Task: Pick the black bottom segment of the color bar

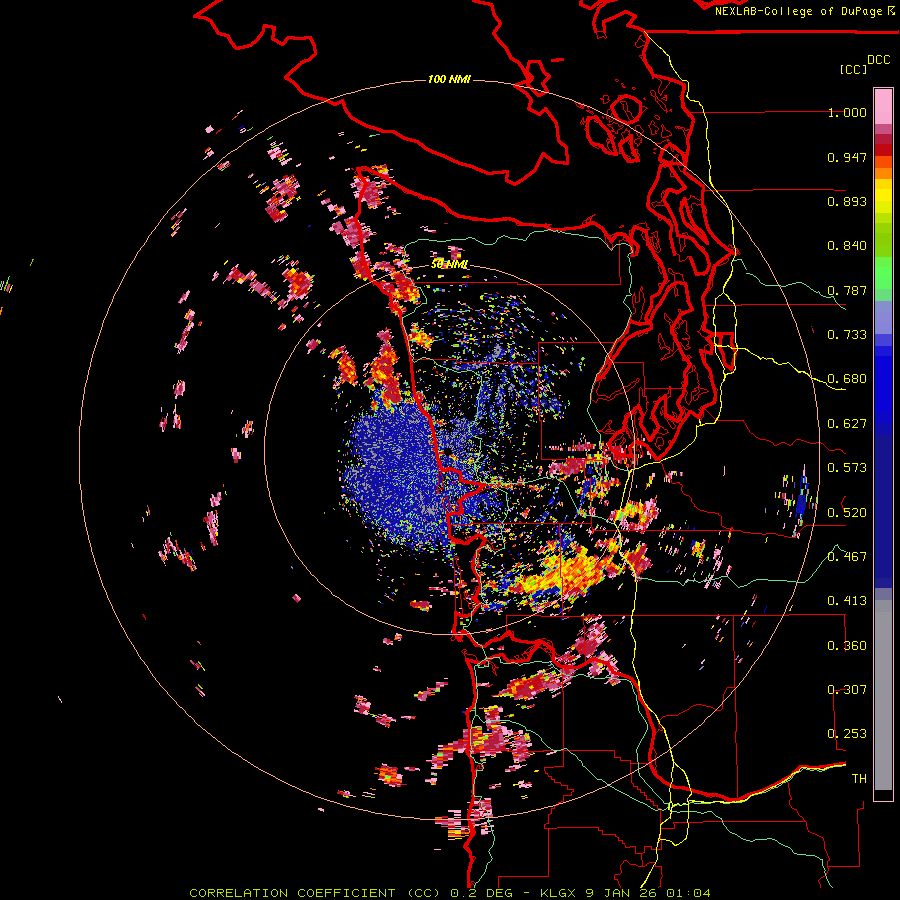Action: click(x=883, y=795)
